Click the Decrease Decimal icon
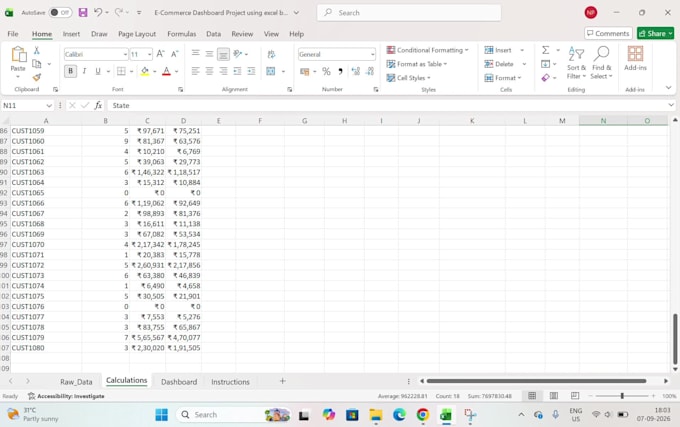Image resolution: width=680 pixels, height=427 pixels. pyautogui.click(x=370, y=72)
